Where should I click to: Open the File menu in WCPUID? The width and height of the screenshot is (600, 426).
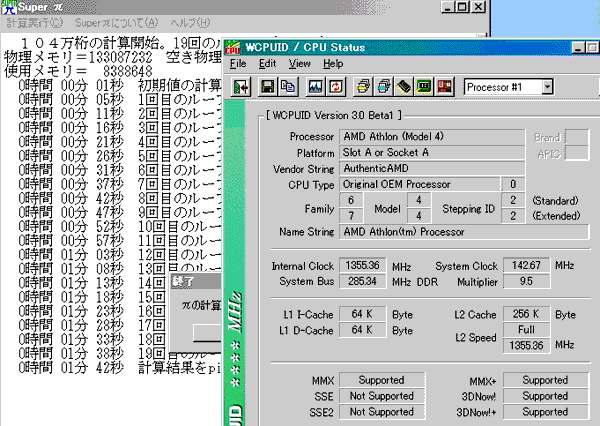(238, 64)
